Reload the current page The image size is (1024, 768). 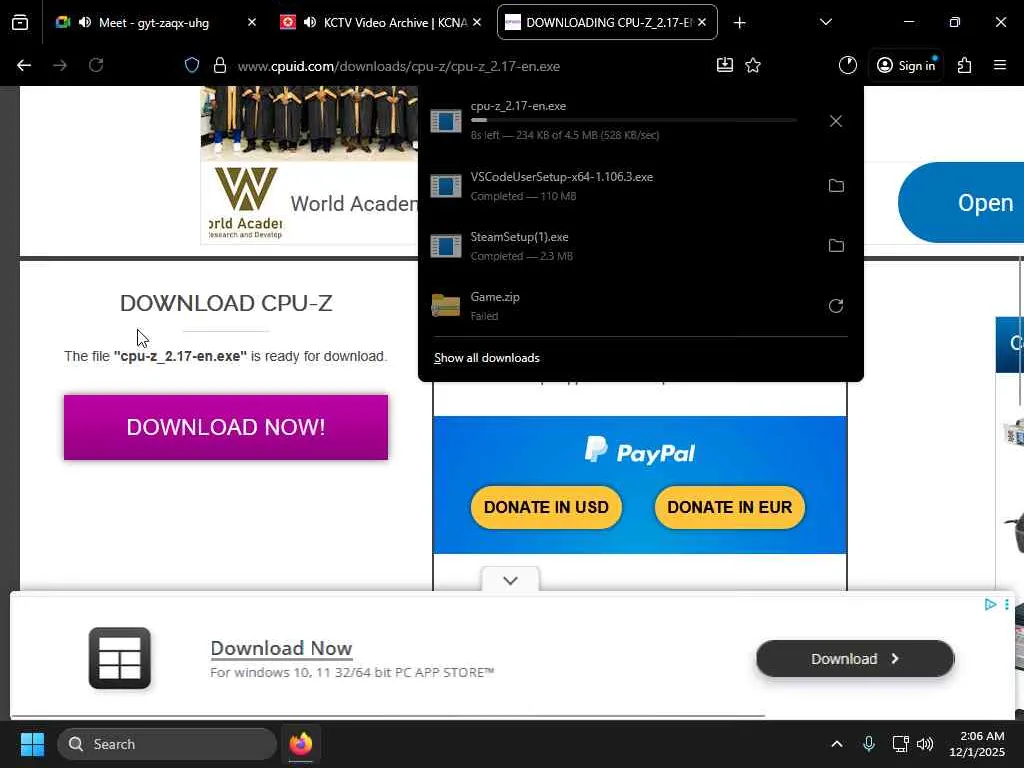tap(96, 65)
